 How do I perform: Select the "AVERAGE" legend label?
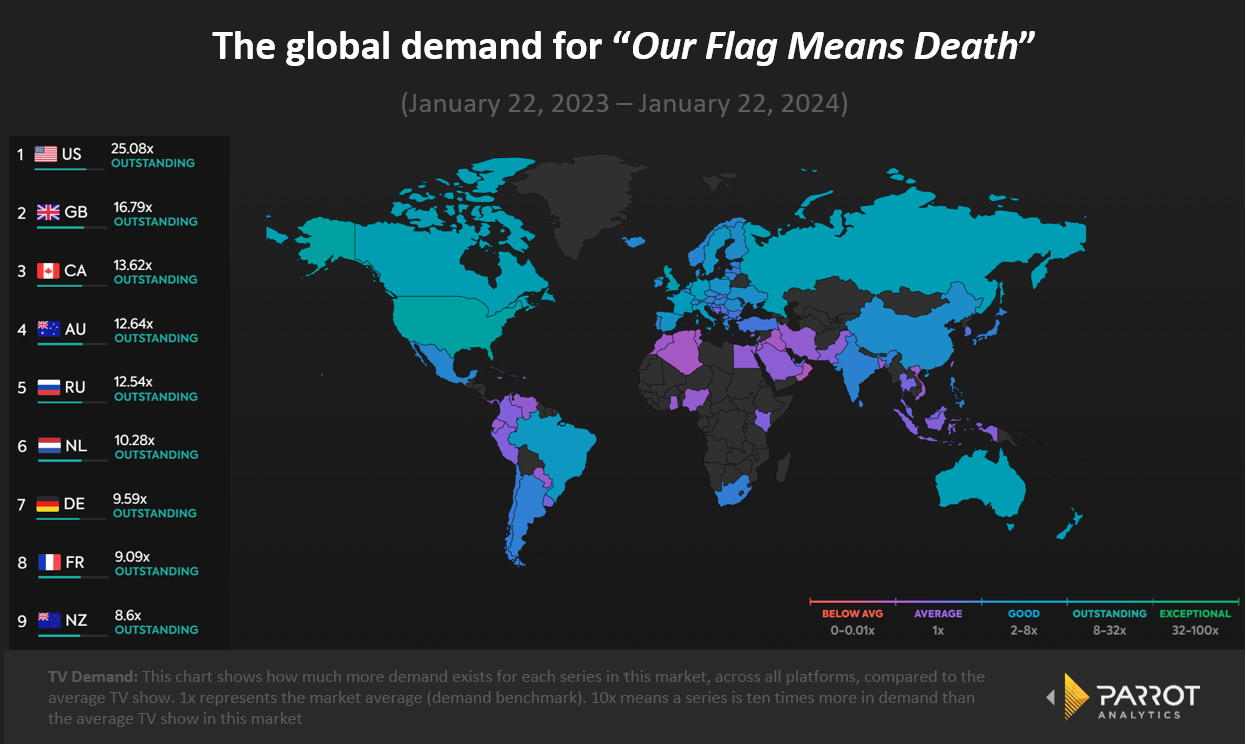point(938,614)
